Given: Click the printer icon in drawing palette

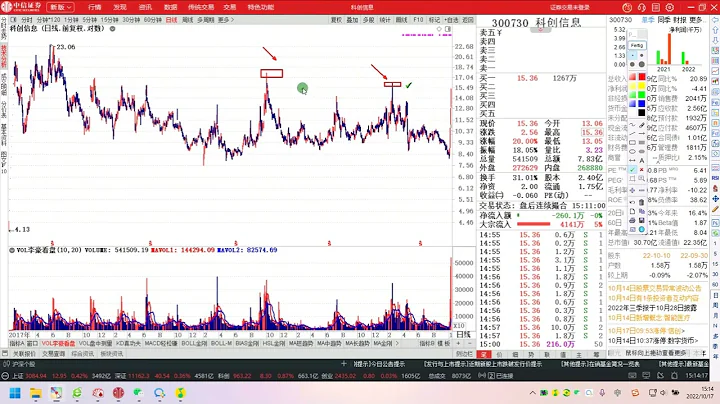Looking at the screenshot, I should pyautogui.click(x=632, y=220).
